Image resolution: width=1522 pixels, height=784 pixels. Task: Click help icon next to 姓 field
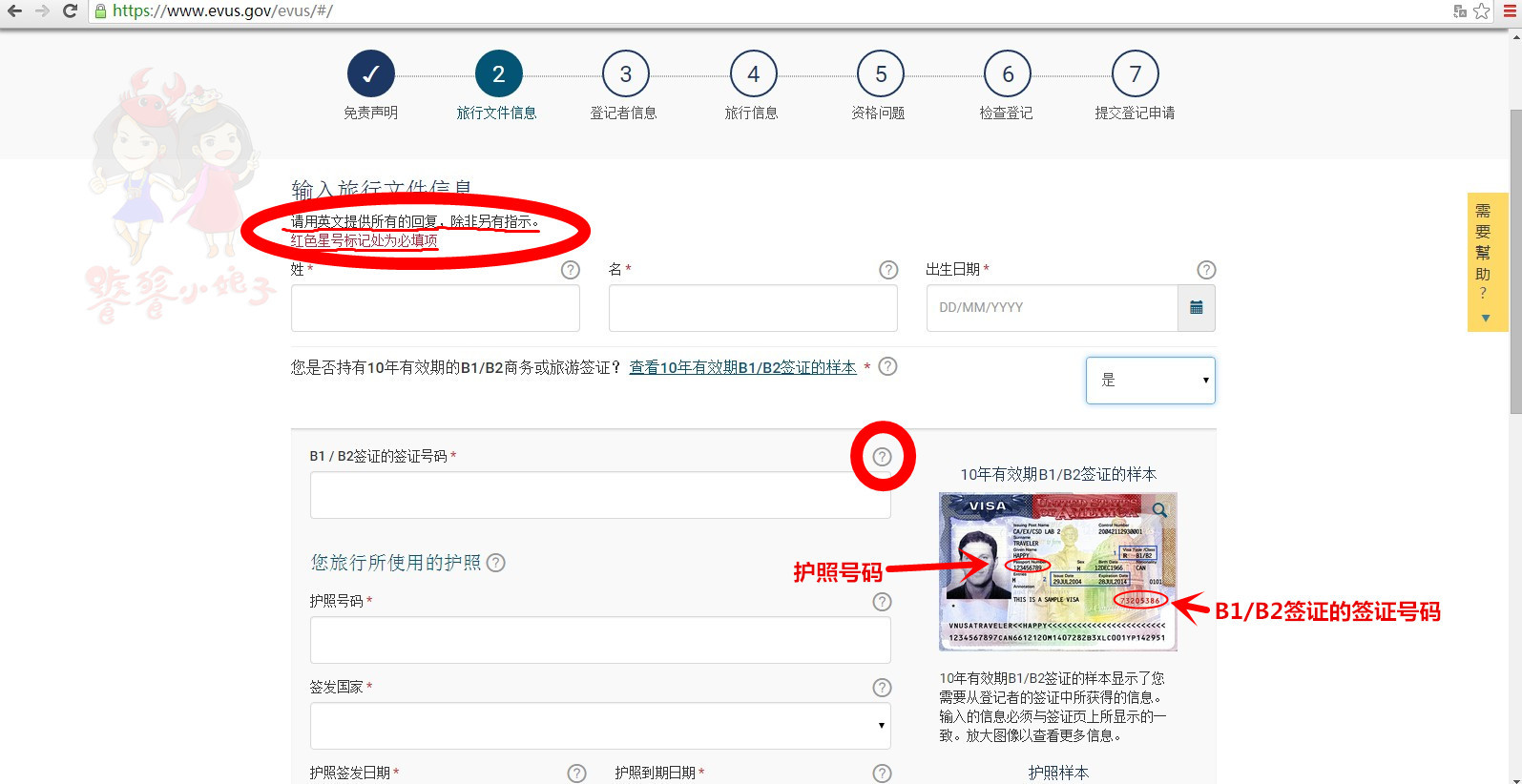click(571, 270)
